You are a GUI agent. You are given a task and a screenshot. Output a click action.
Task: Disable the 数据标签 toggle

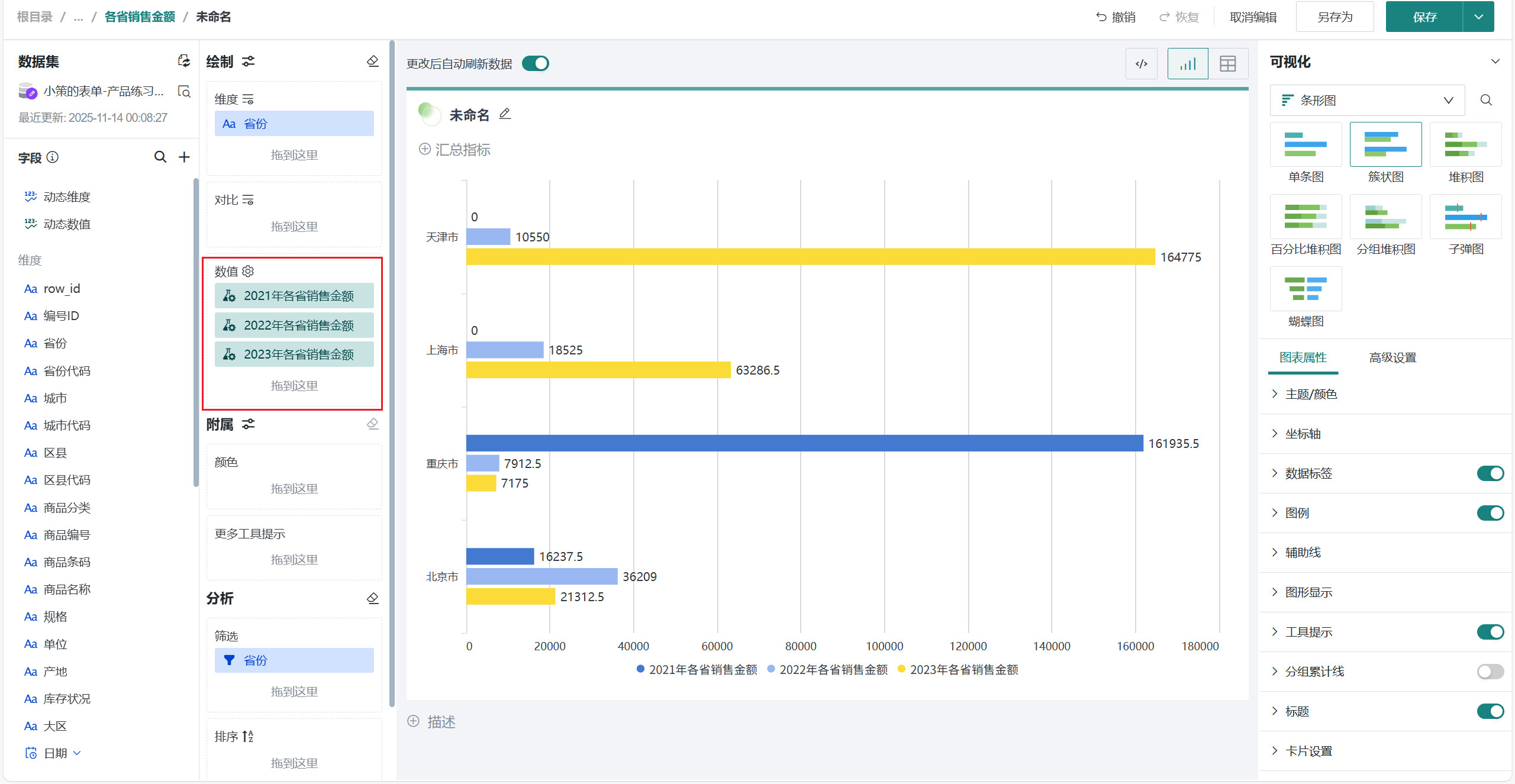pos(1490,473)
